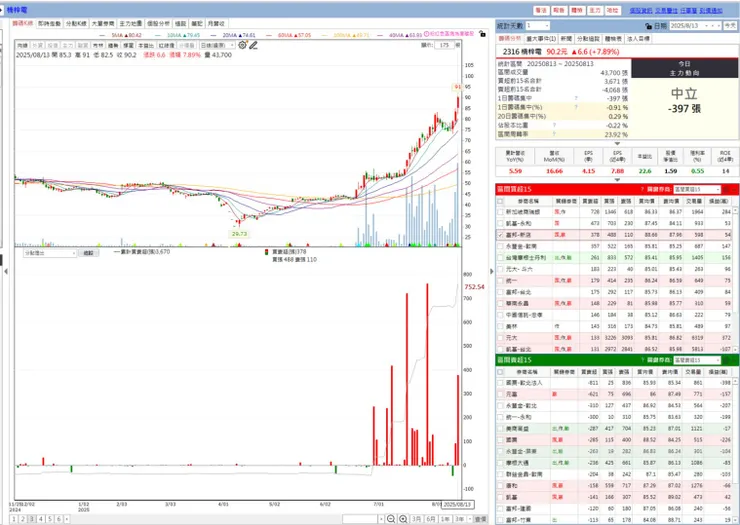
Task: Select the pencil drawing tool
Action: click(254, 45)
